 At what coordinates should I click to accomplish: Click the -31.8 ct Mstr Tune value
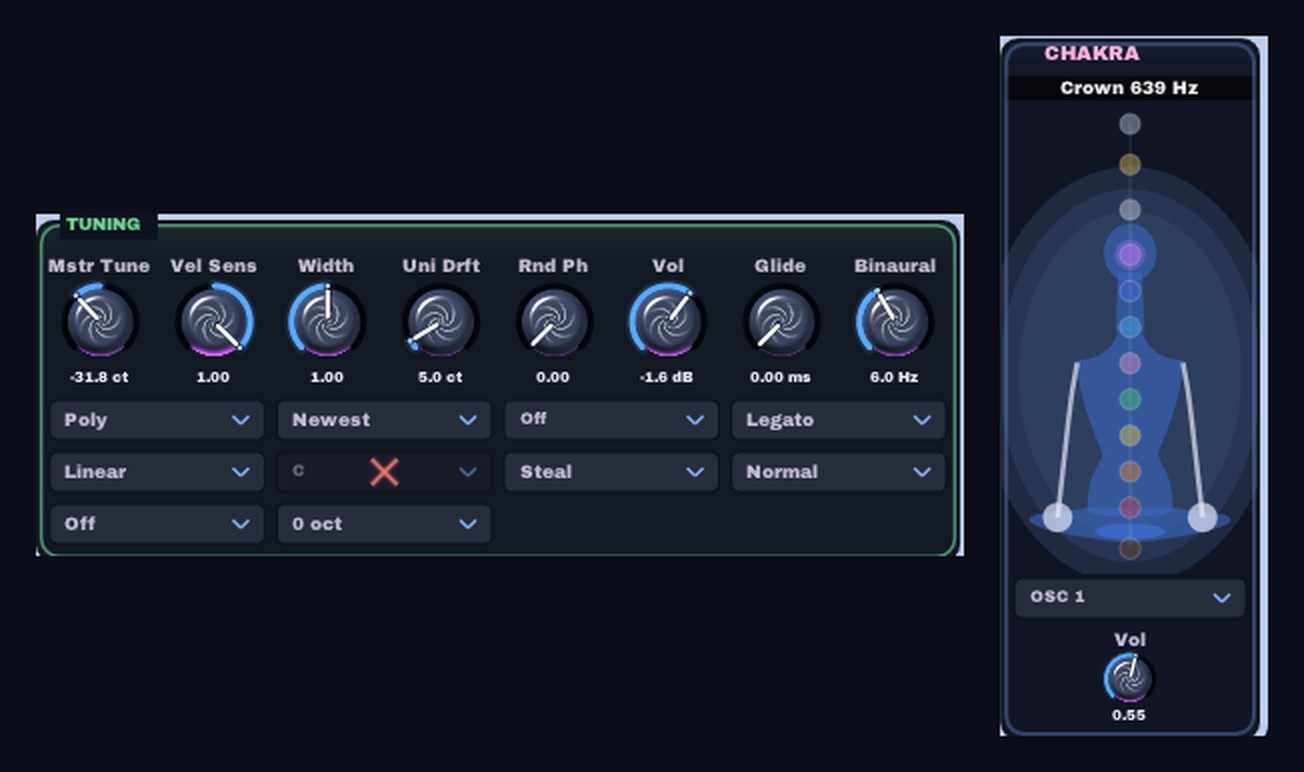point(99,377)
